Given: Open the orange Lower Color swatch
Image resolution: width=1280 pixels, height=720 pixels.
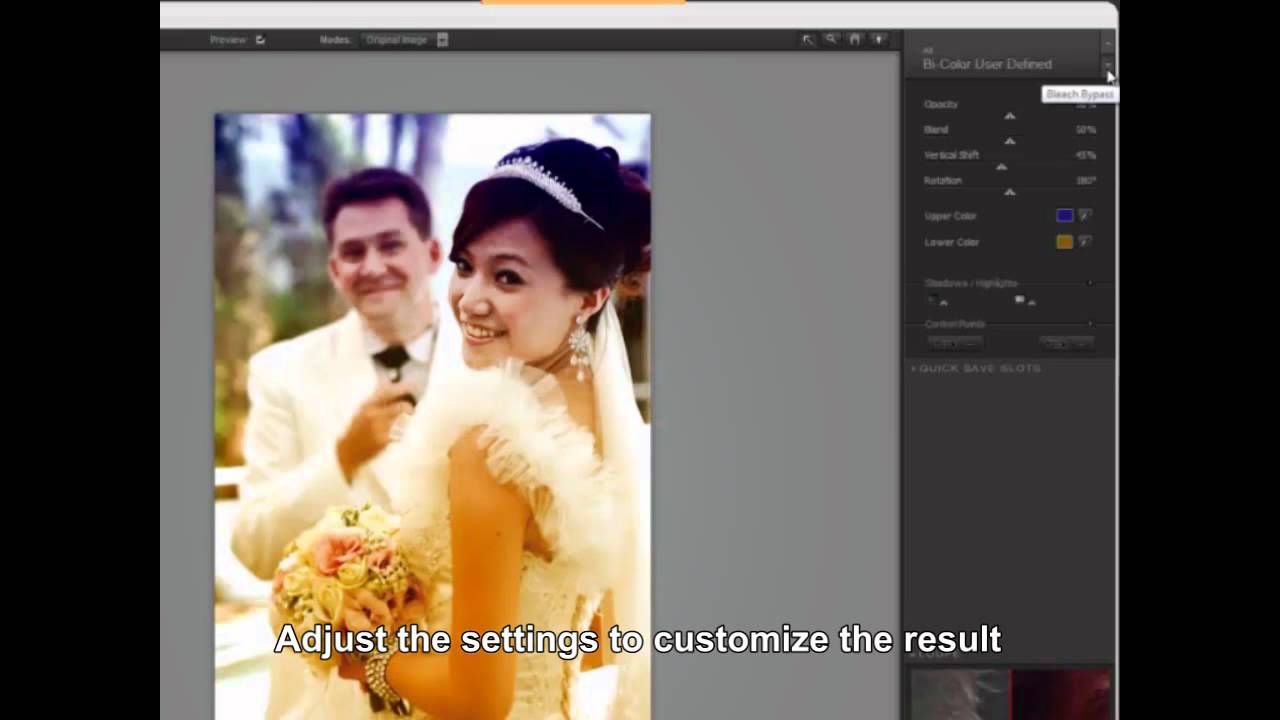Looking at the screenshot, I should click(1065, 242).
